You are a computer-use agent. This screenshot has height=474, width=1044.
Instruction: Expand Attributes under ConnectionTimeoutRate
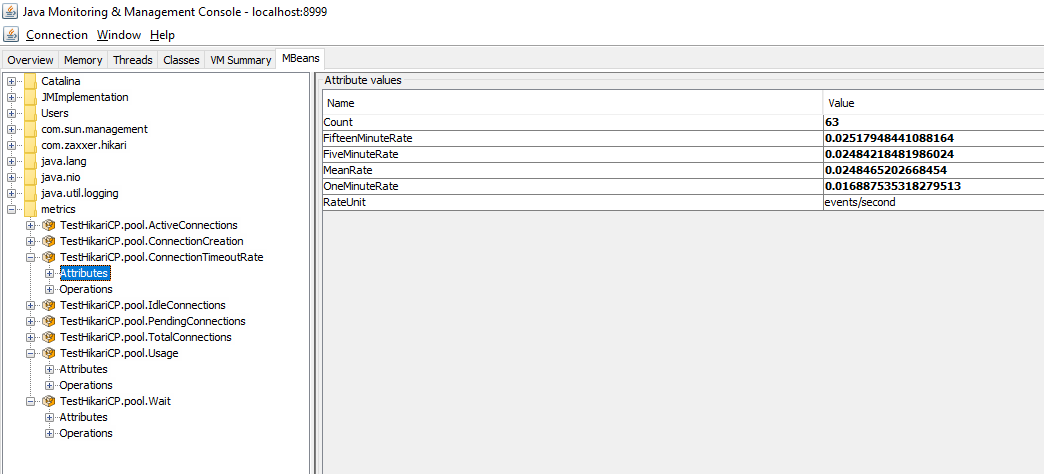[x=49, y=273]
